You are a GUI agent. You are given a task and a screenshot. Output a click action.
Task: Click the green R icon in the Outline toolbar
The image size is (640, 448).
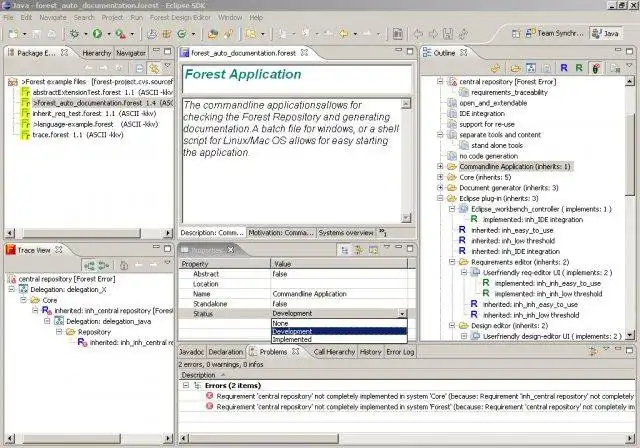[x=579, y=68]
